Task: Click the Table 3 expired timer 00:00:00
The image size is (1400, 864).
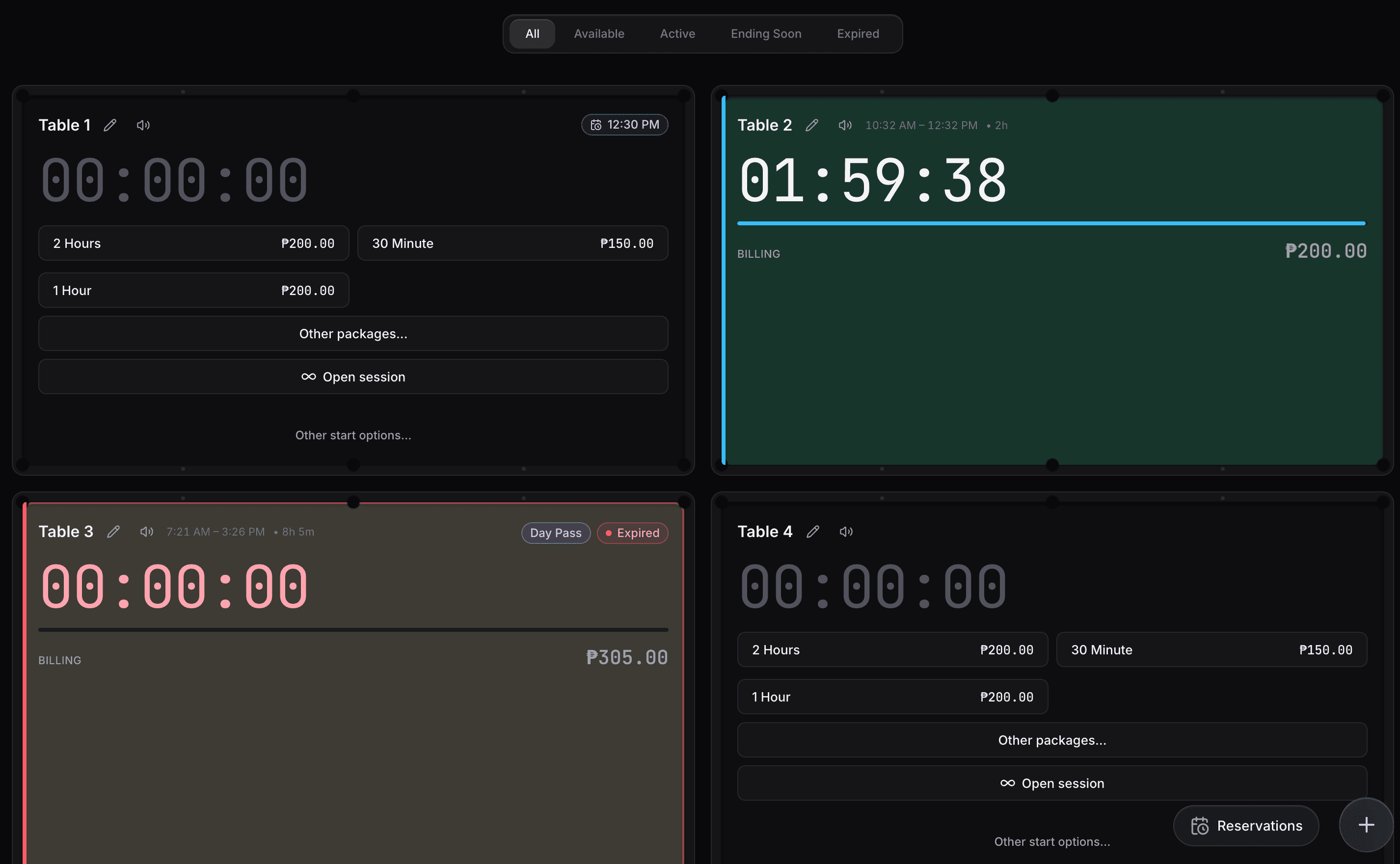Action: (x=174, y=587)
